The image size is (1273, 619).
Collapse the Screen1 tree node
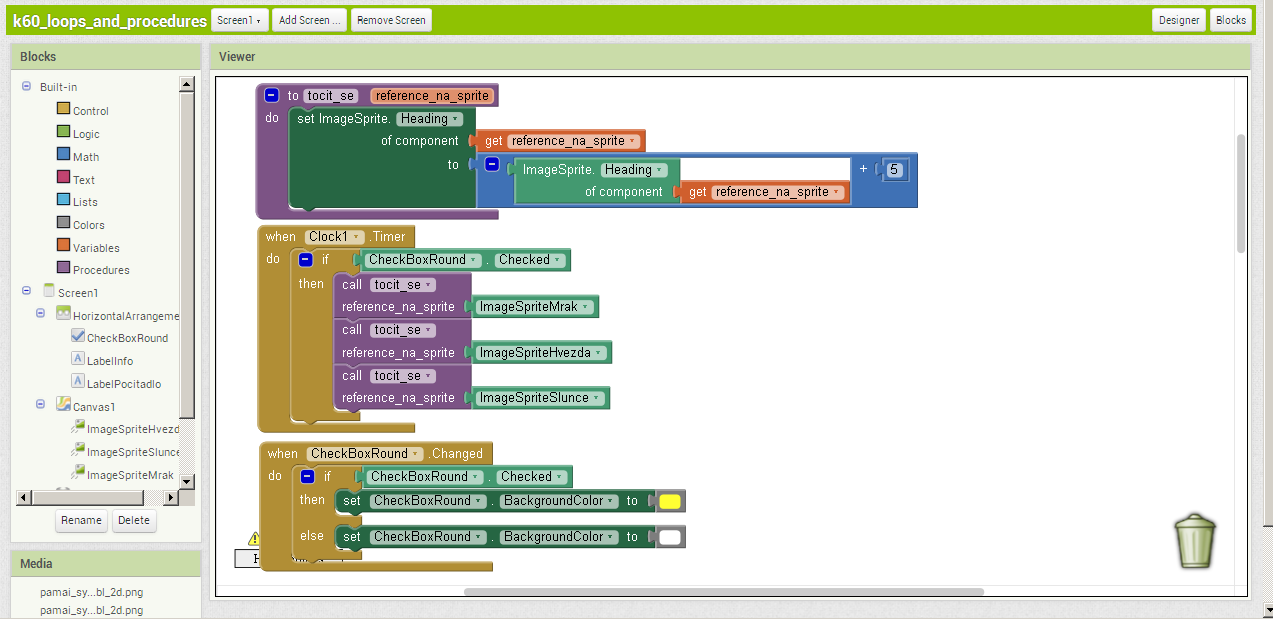click(x=26, y=292)
